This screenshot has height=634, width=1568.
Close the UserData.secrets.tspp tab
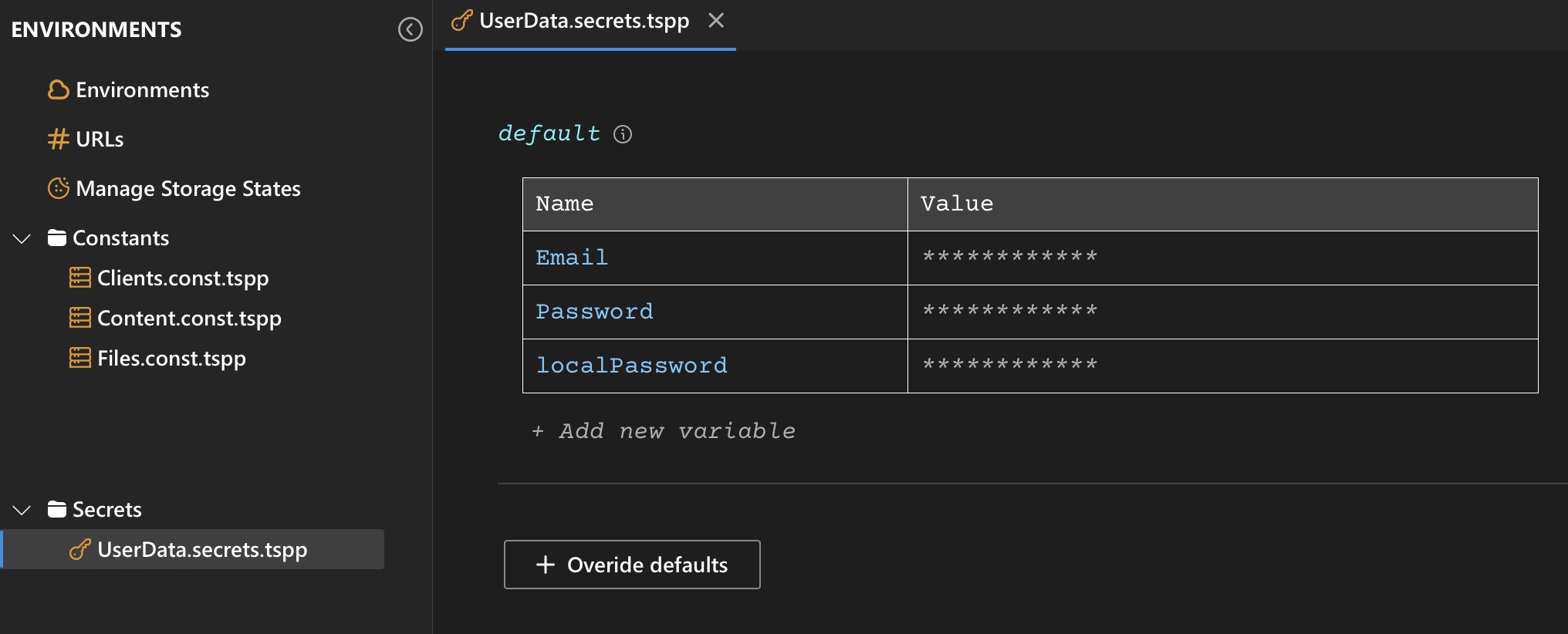(x=716, y=21)
